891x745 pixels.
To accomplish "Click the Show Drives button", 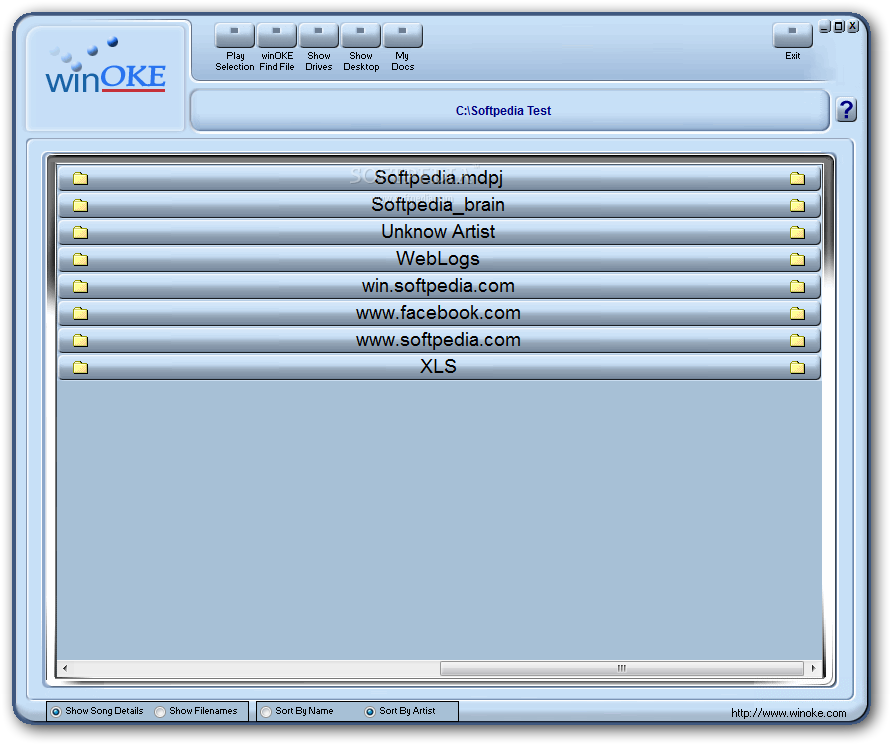I will [319, 35].
